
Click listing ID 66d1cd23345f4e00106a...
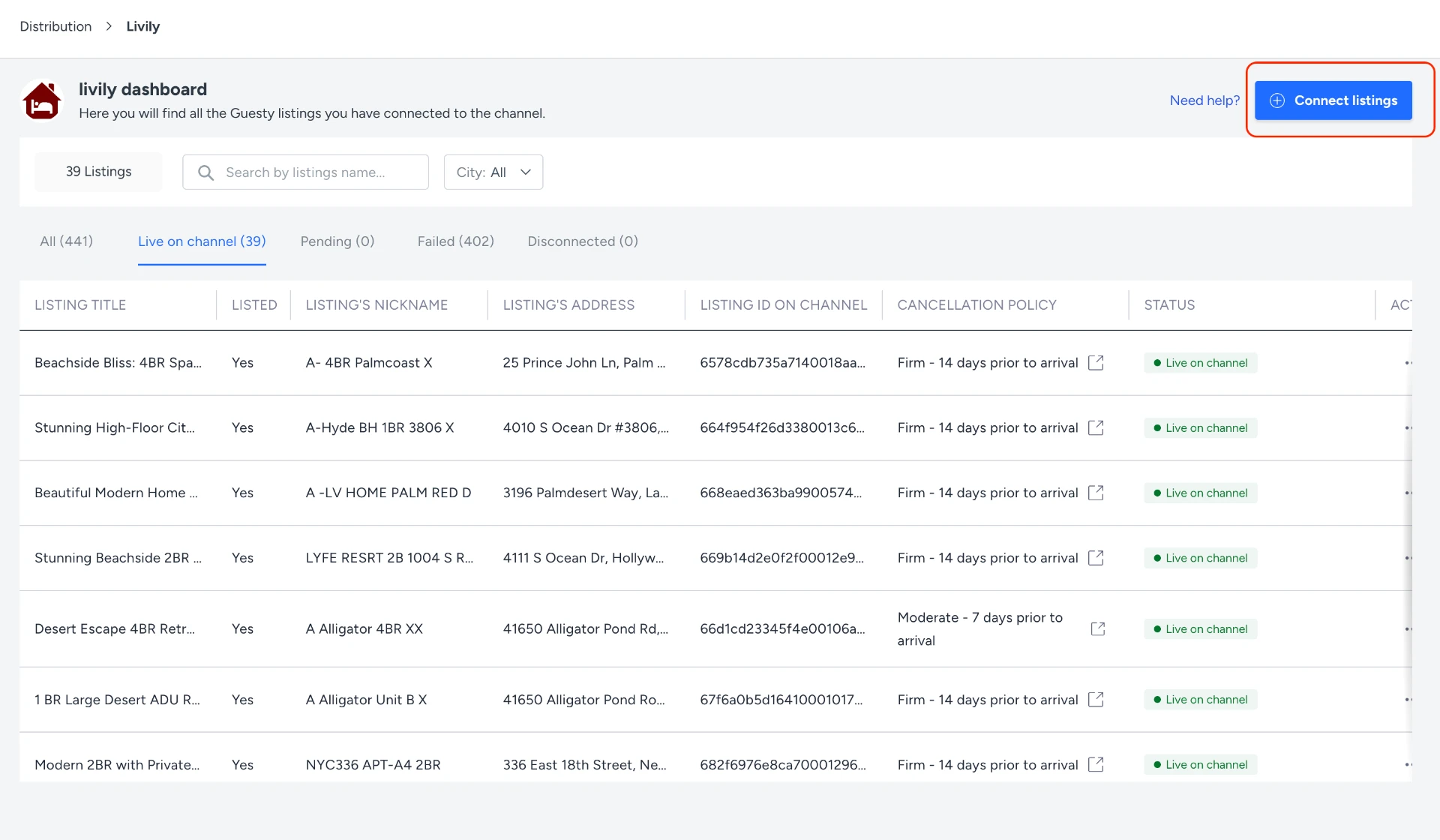click(782, 629)
